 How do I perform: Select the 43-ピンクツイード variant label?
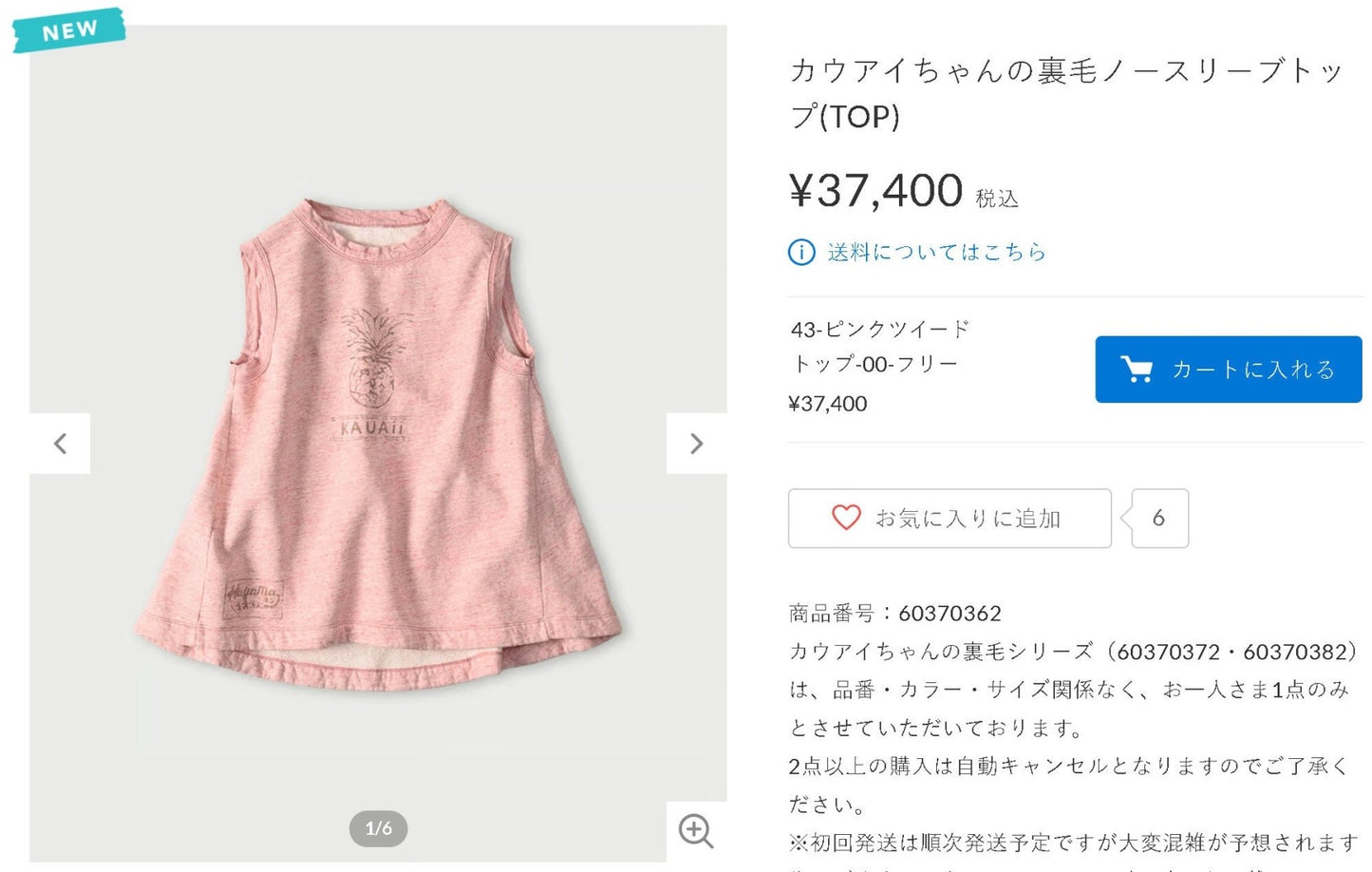880,330
